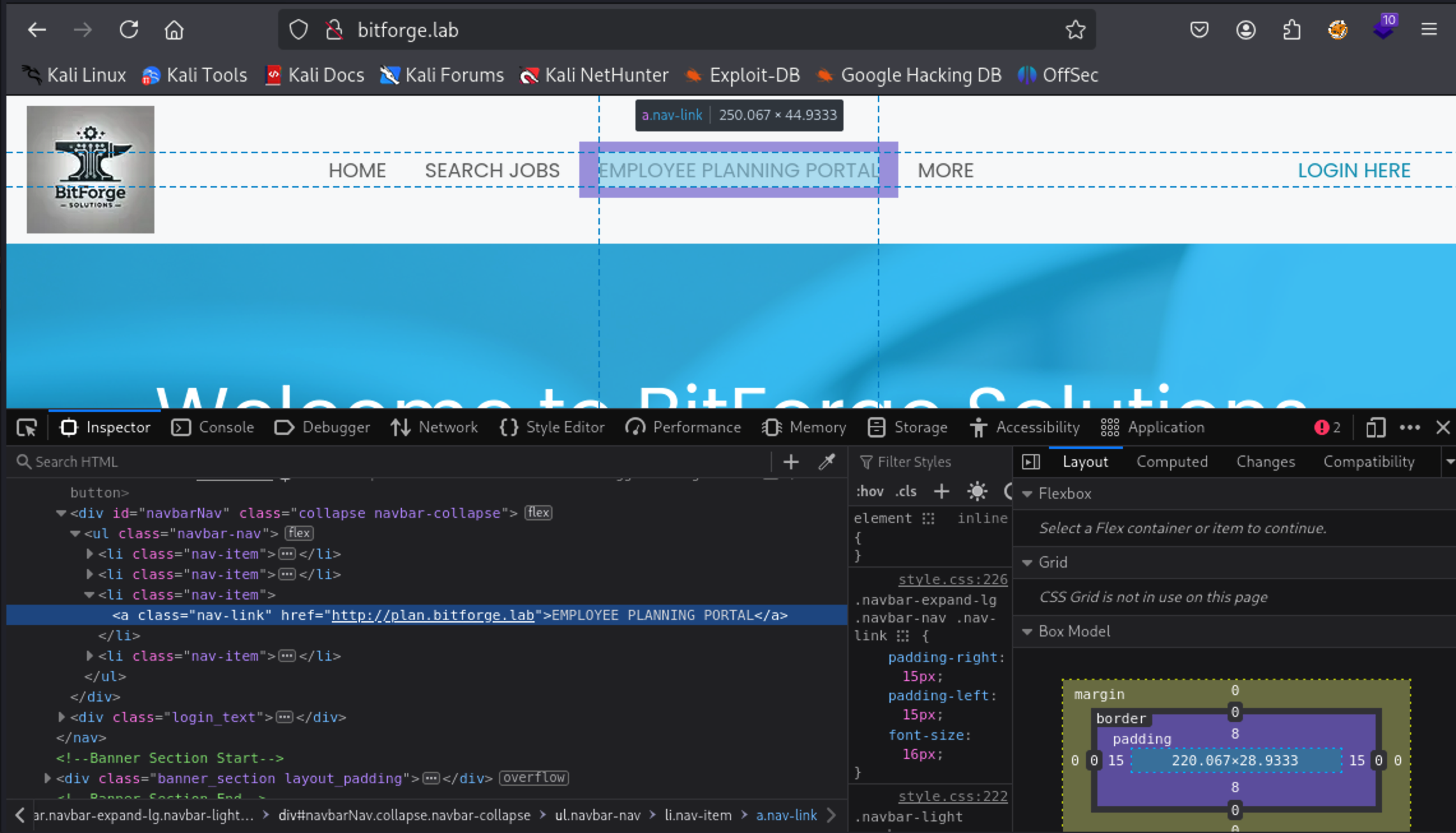Open the Save to Pocket icon
The image size is (1456, 833).
coord(1199,30)
